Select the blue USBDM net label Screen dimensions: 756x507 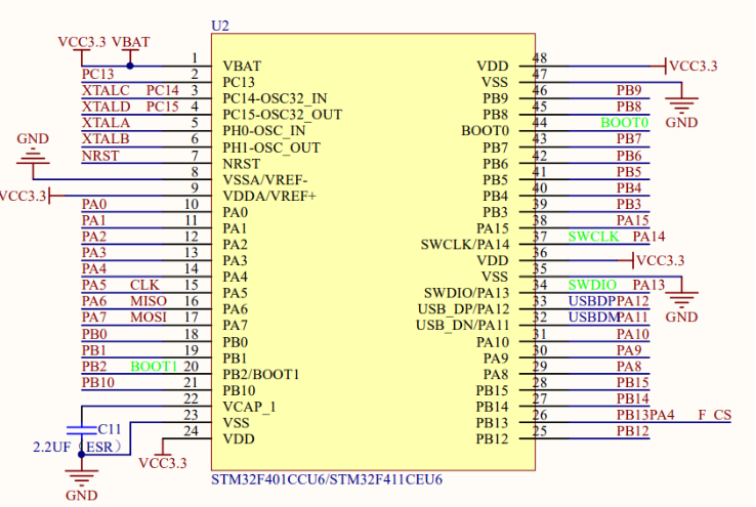click(x=594, y=317)
